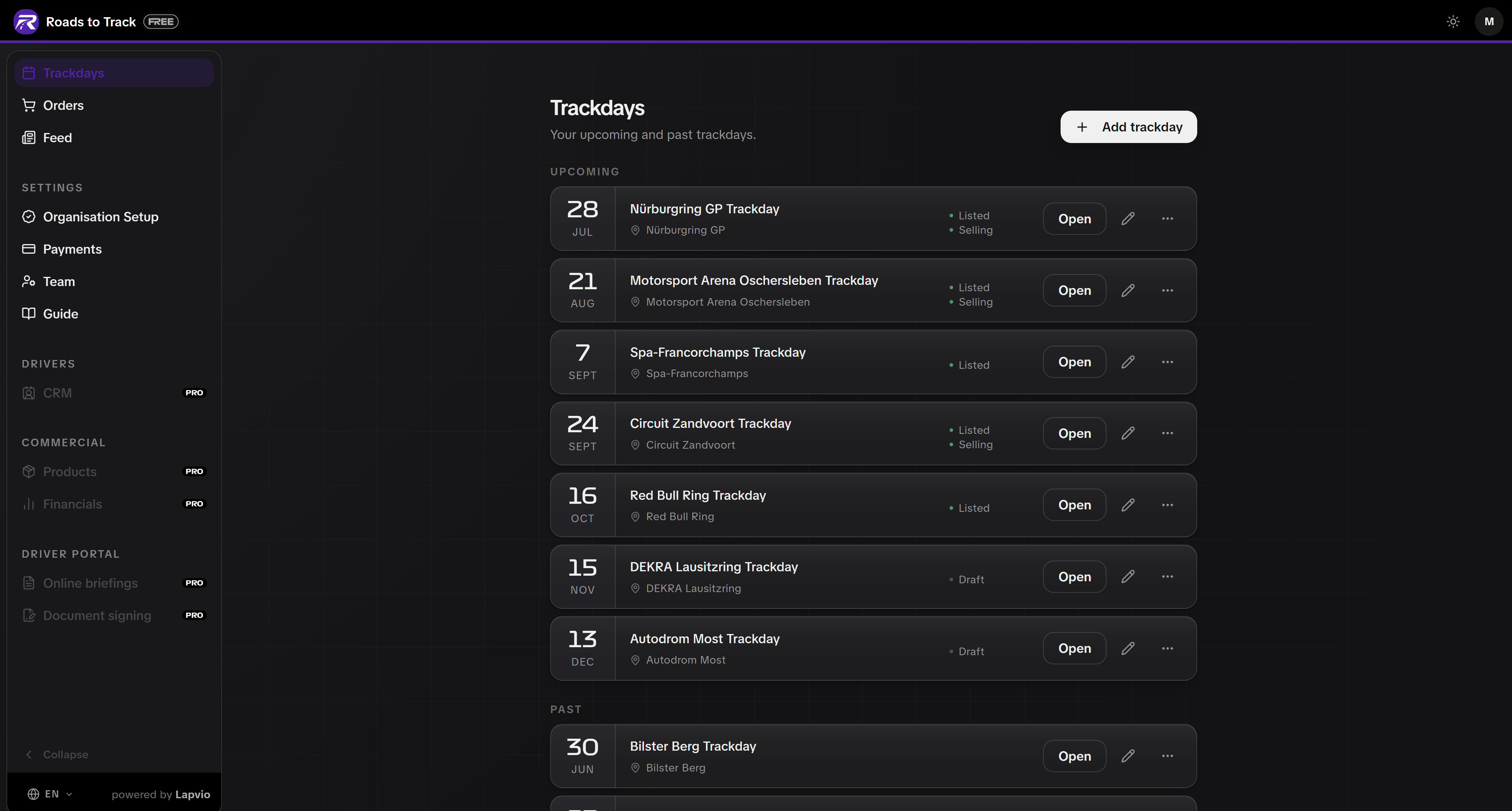Show more options for Autodrom Most Trackday
The width and height of the screenshot is (1512, 811).
click(1168, 648)
